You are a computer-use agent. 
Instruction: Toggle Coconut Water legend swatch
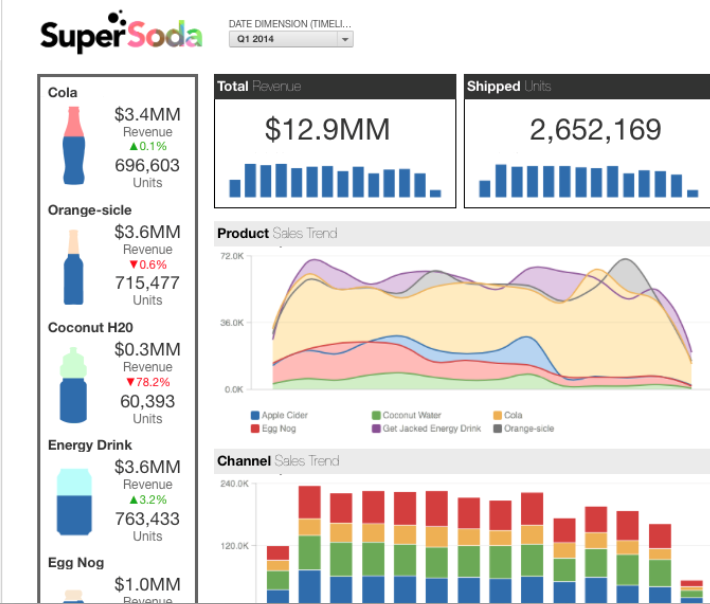376,415
